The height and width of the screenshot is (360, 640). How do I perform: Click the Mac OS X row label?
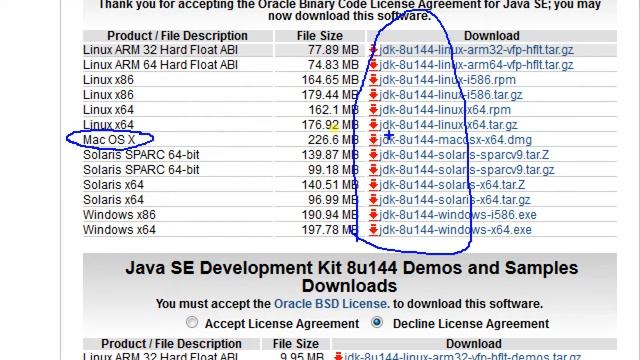[109, 140]
